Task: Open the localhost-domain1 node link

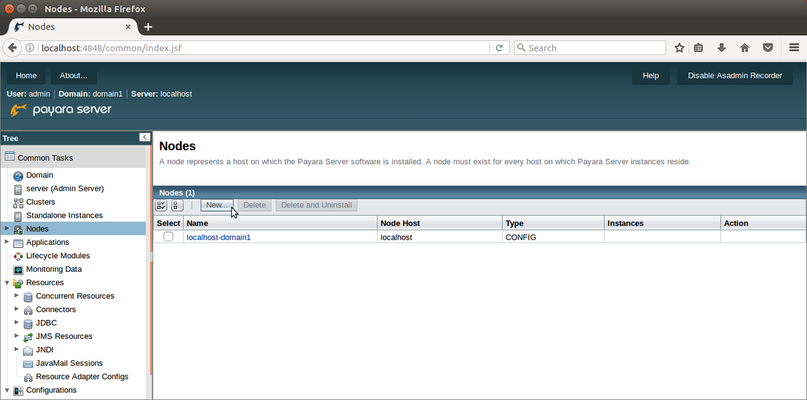Action: coord(219,237)
